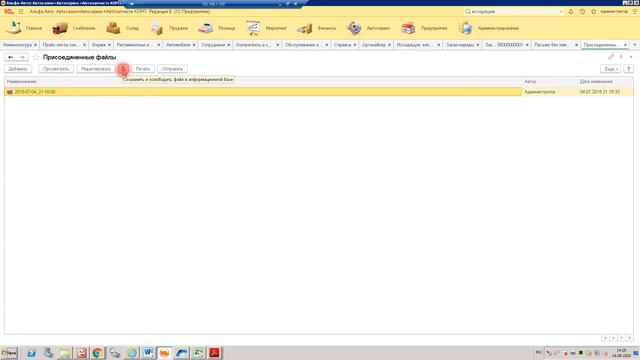Add Присоединенные файлы page to favorites

pyautogui.click(x=36, y=57)
